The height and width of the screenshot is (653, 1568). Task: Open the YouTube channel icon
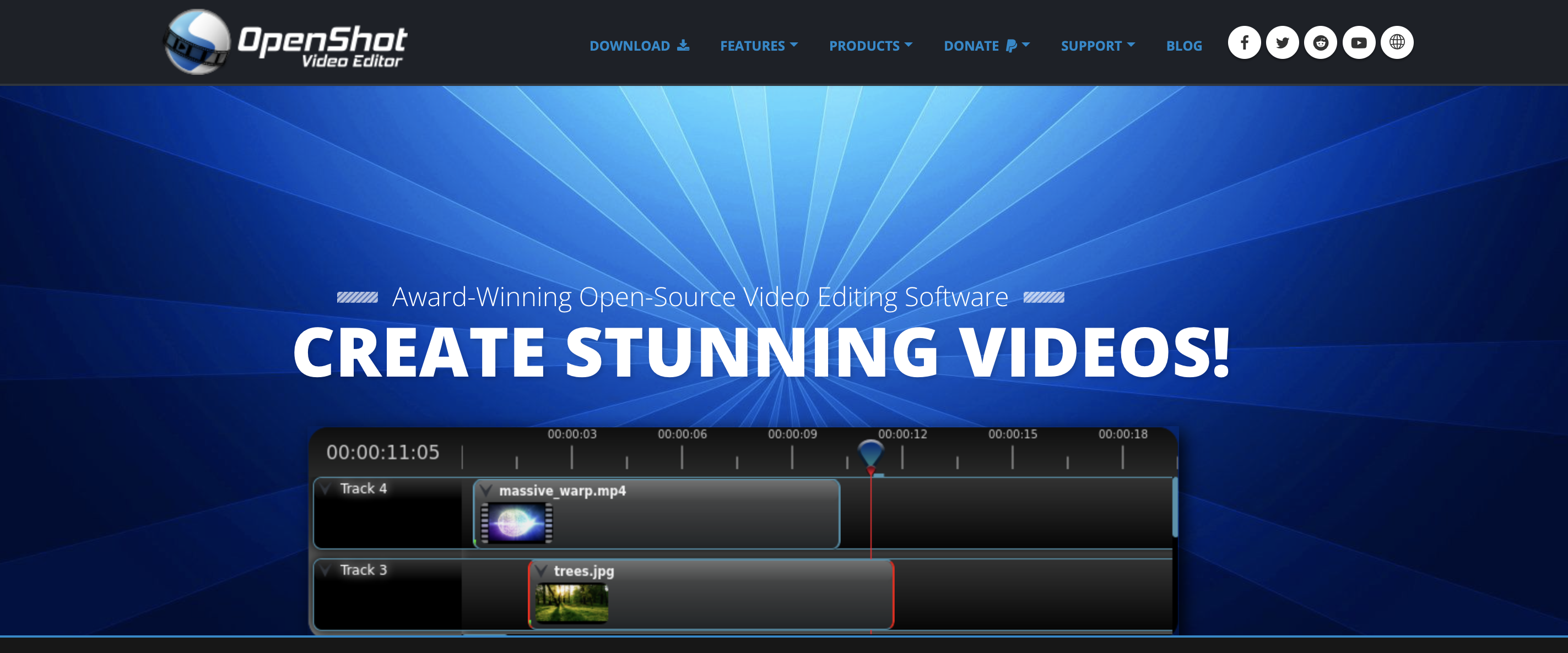coord(1359,42)
